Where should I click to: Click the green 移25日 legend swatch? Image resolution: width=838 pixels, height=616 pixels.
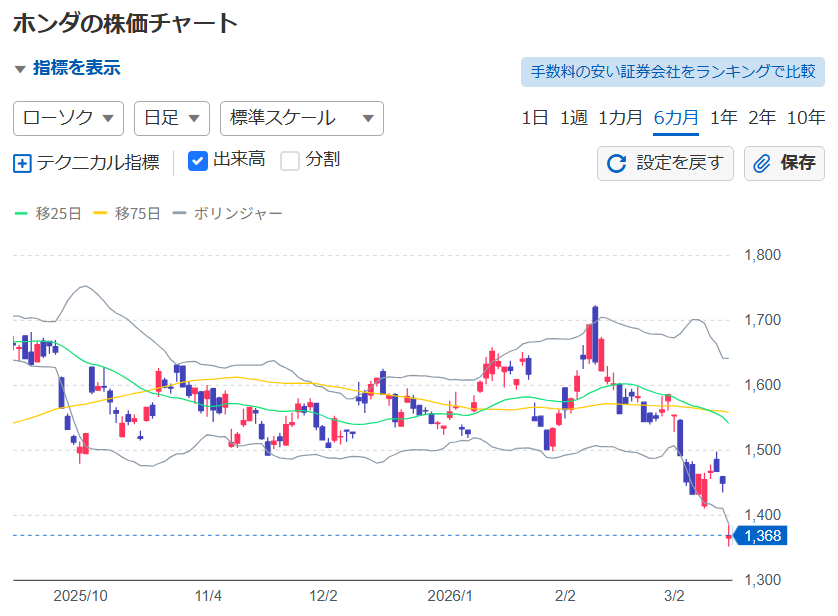(22, 213)
